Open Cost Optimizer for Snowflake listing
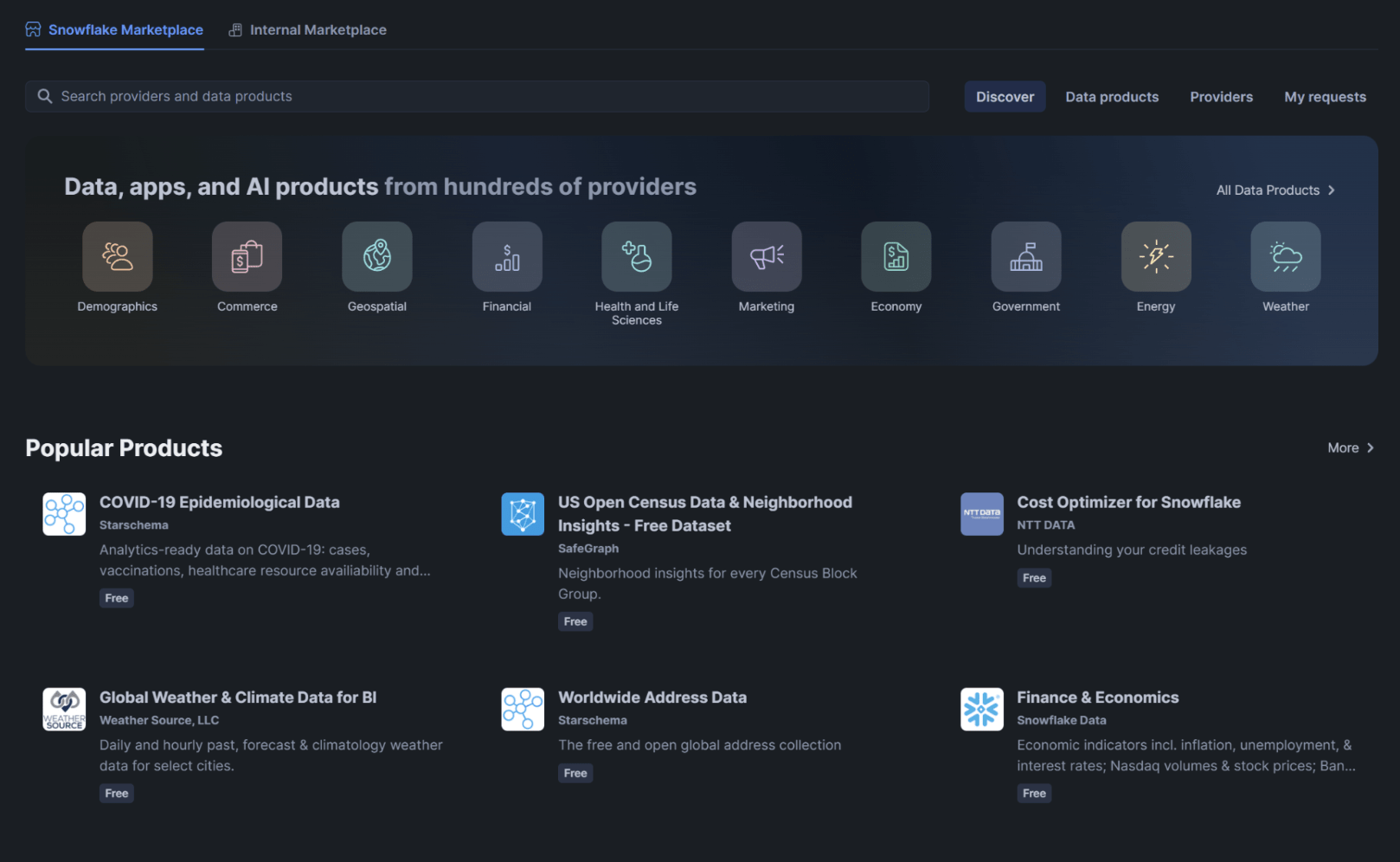 tap(1128, 502)
